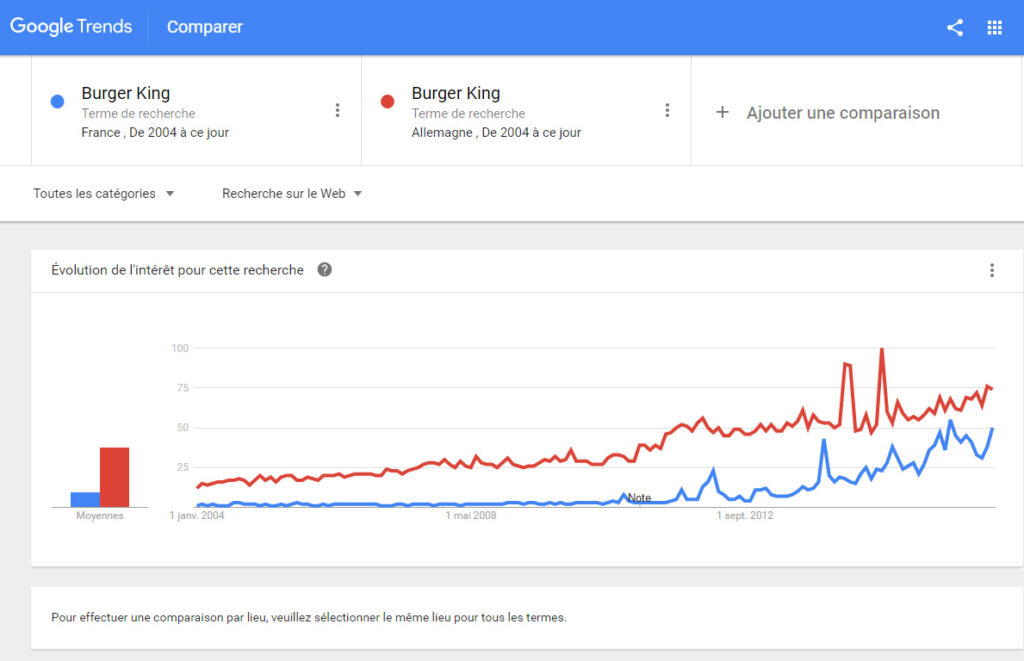Click the help question mark icon
Image resolution: width=1024 pixels, height=661 pixels.
pos(324,270)
